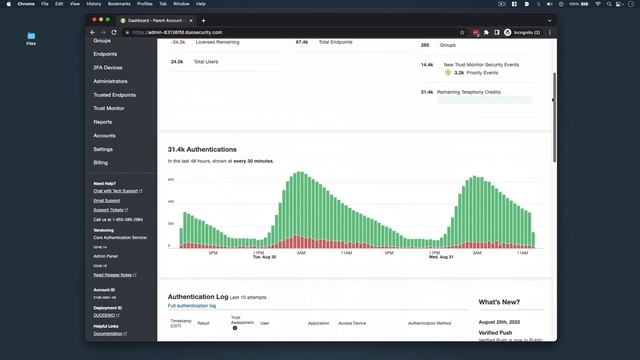
Task: Go back using the browser back arrow
Action: tap(93, 32)
